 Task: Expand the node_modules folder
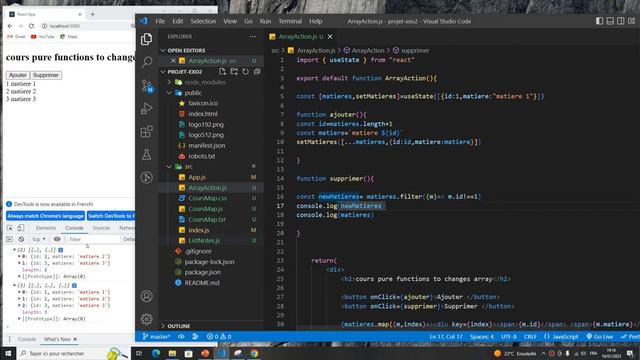click(204, 82)
